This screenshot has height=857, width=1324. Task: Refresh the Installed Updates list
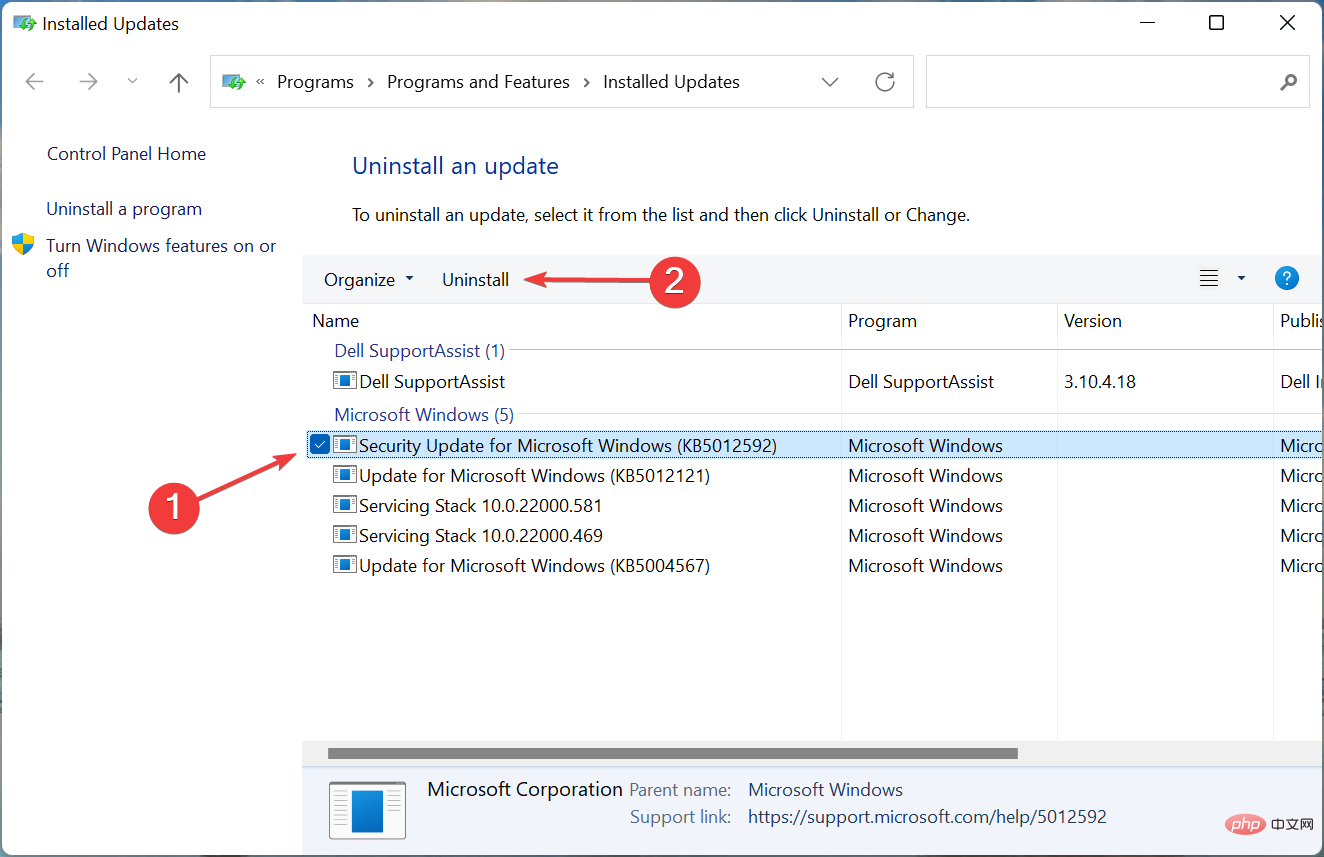885,82
